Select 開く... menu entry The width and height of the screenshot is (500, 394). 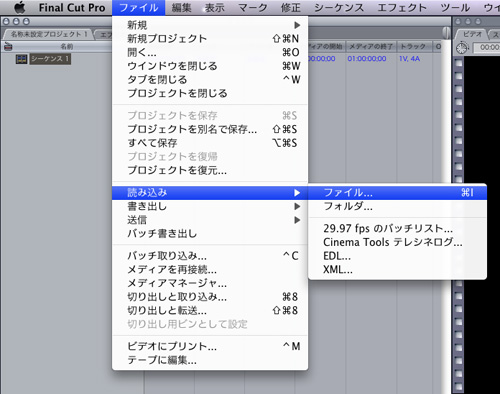pyautogui.click(x=210, y=52)
